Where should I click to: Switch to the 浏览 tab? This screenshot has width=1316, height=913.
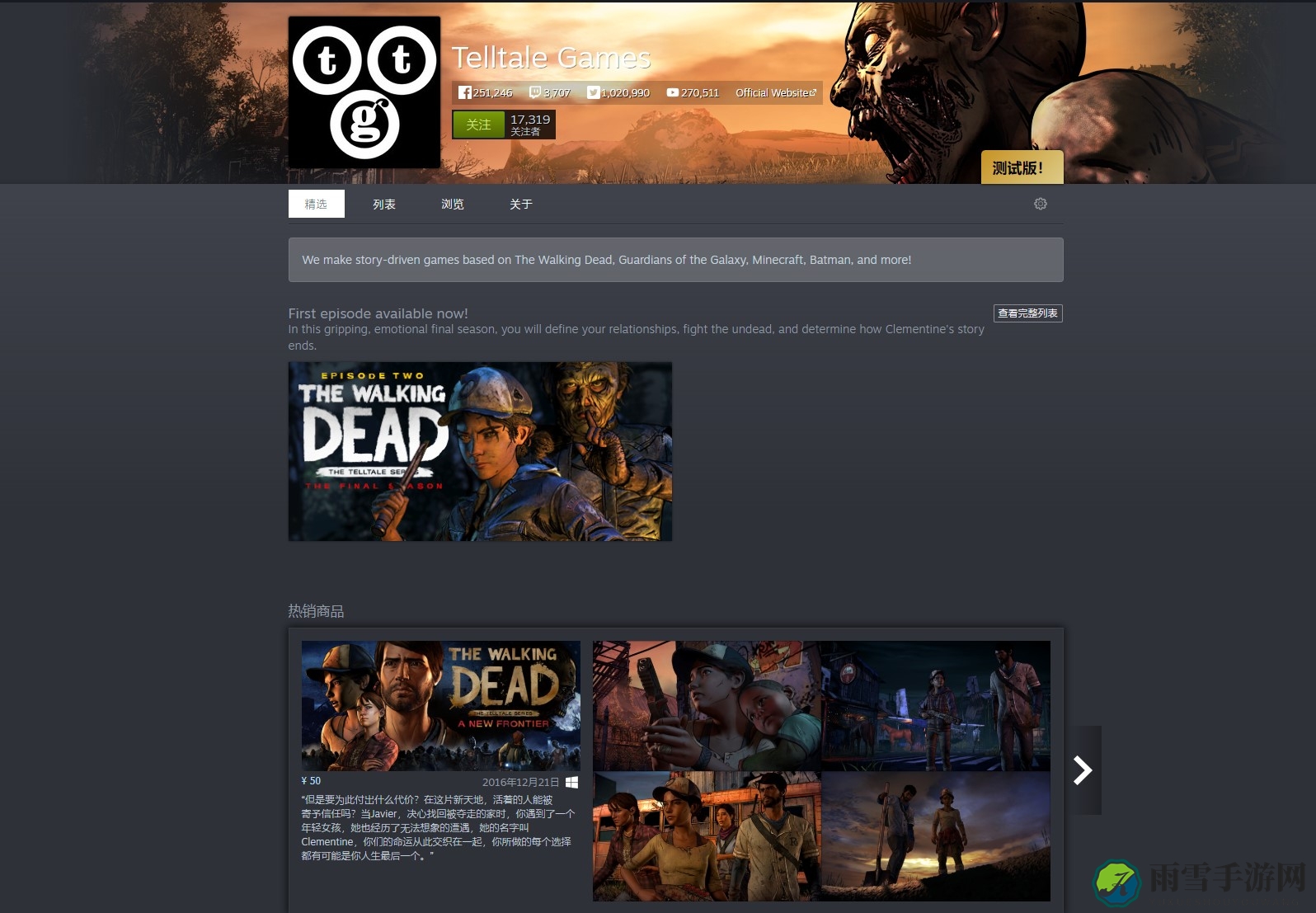coord(453,204)
